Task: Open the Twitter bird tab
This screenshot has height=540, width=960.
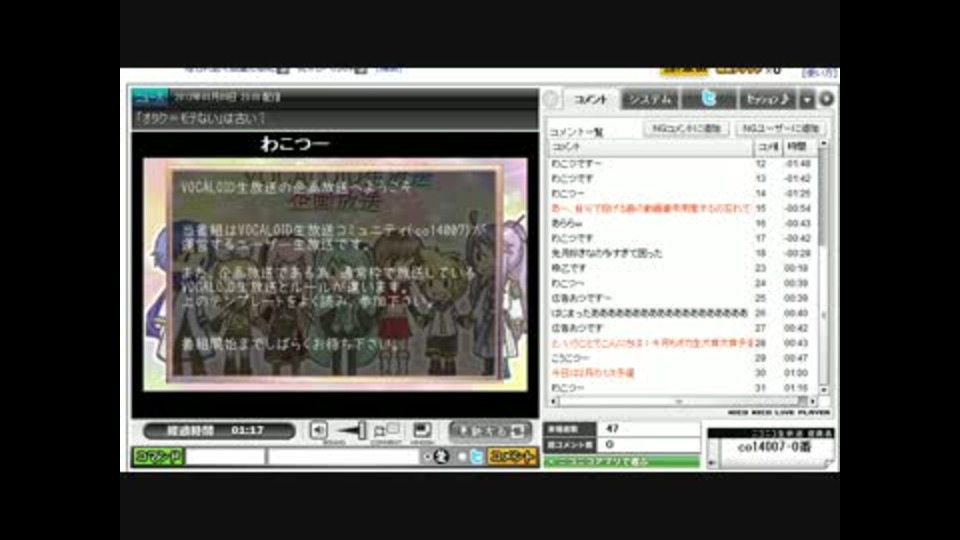Action: click(x=709, y=99)
